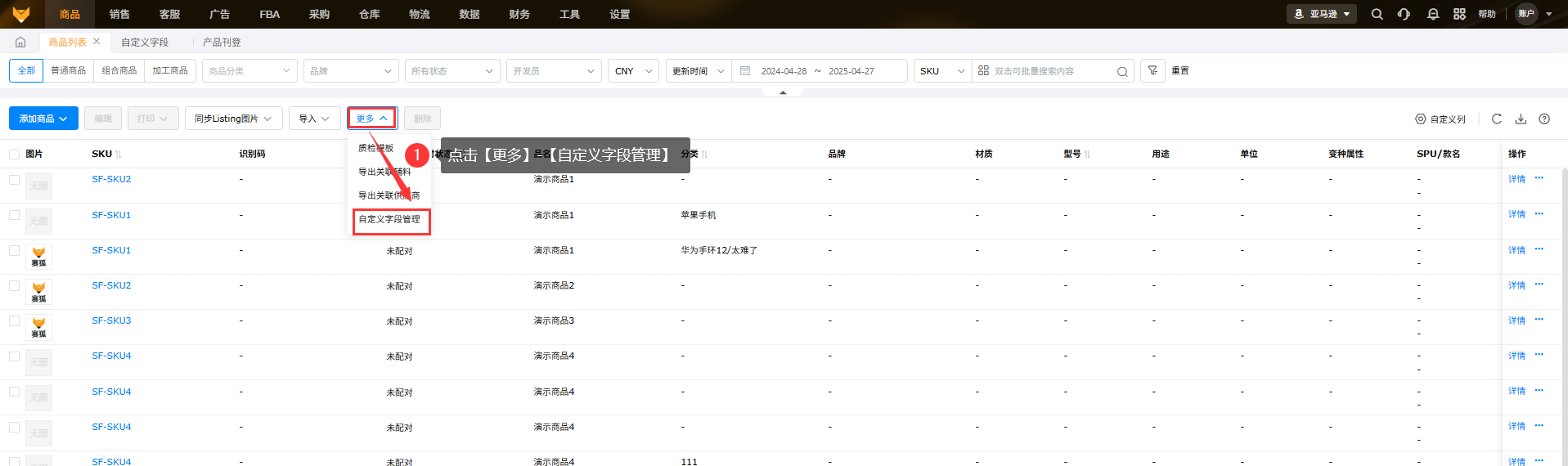This screenshot has height=466, width=1568.
Task: Select 质检模板 from the 更多 menu
Action: coord(376,148)
